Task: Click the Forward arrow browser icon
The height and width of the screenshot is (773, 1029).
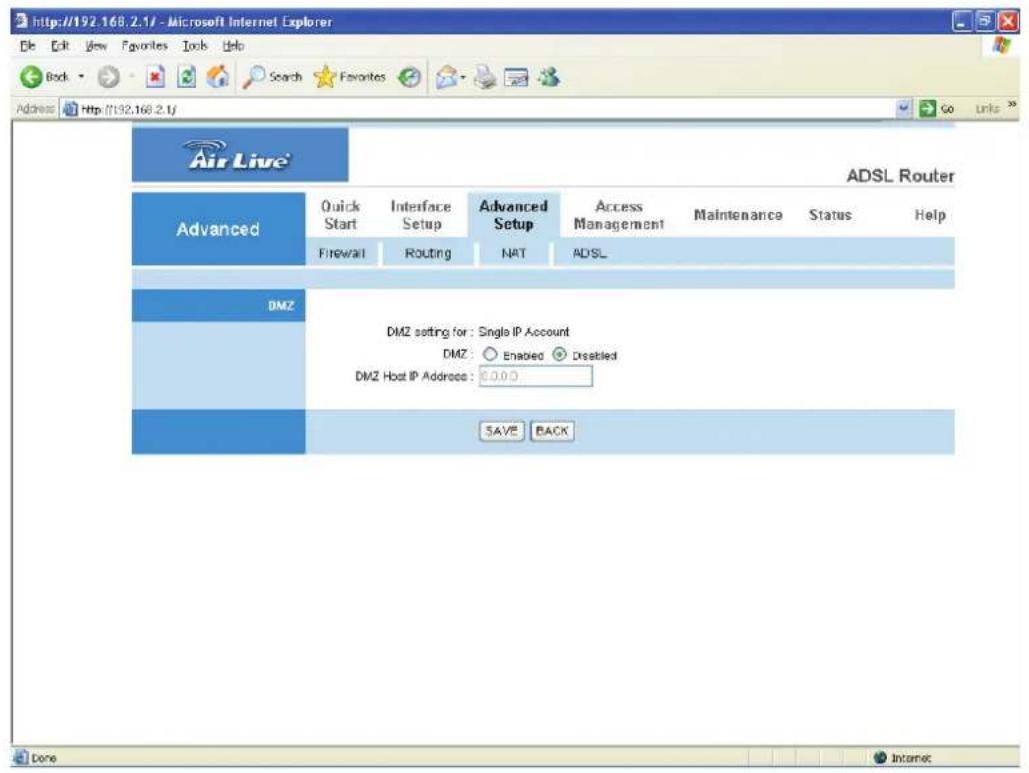Action: tap(108, 77)
